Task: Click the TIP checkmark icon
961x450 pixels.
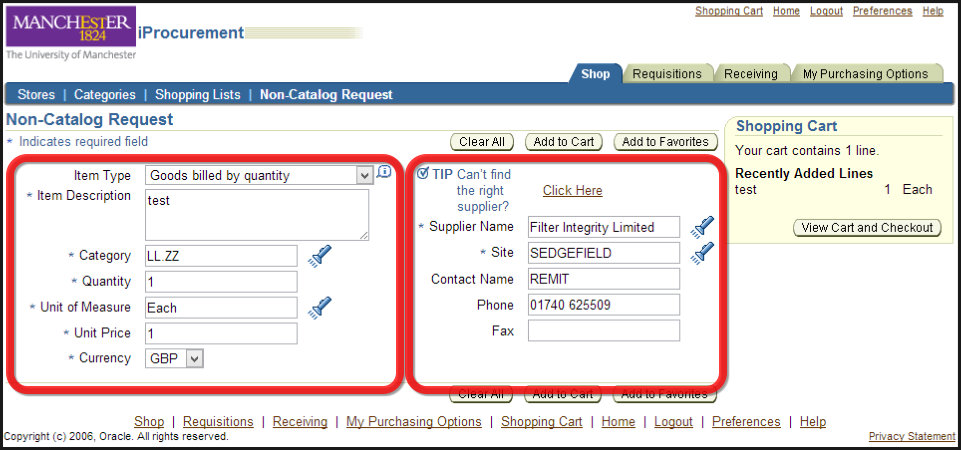Action: tap(423, 174)
